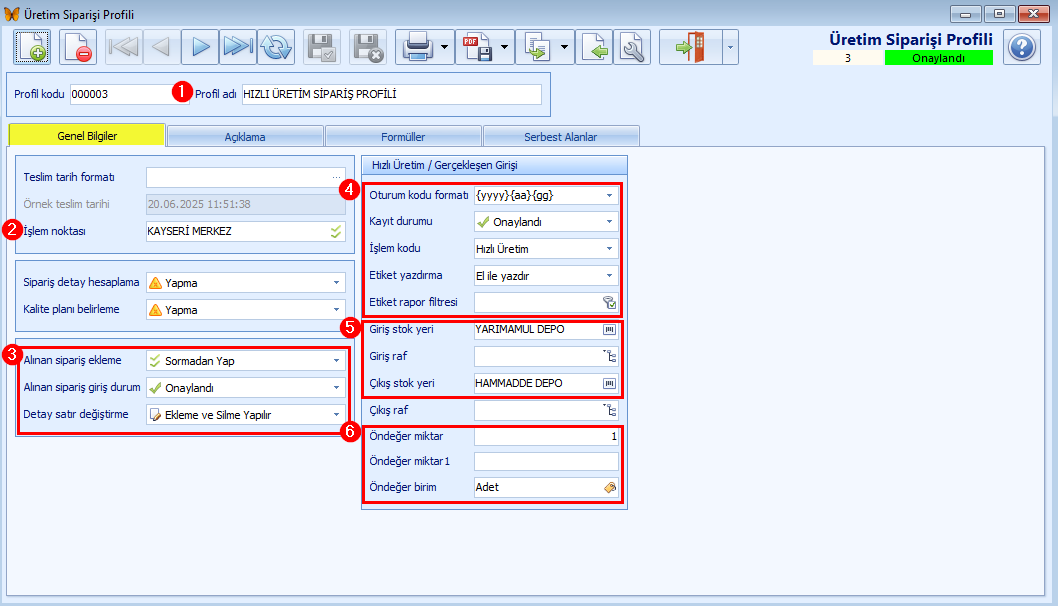1058x606 pixels.
Task: Exit the form using the door icon
Action: click(690, 47)
